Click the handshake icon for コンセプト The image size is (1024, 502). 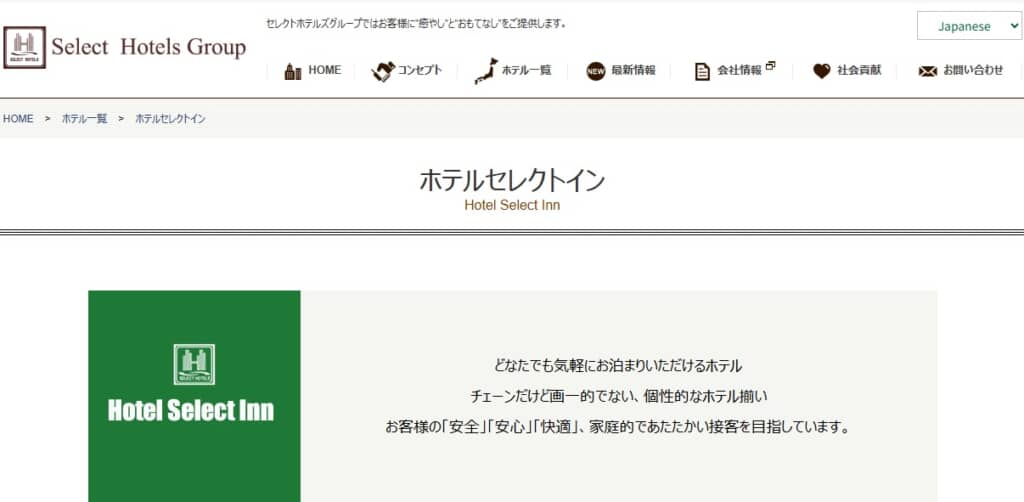pyautogui.click(x=383, y=71)
